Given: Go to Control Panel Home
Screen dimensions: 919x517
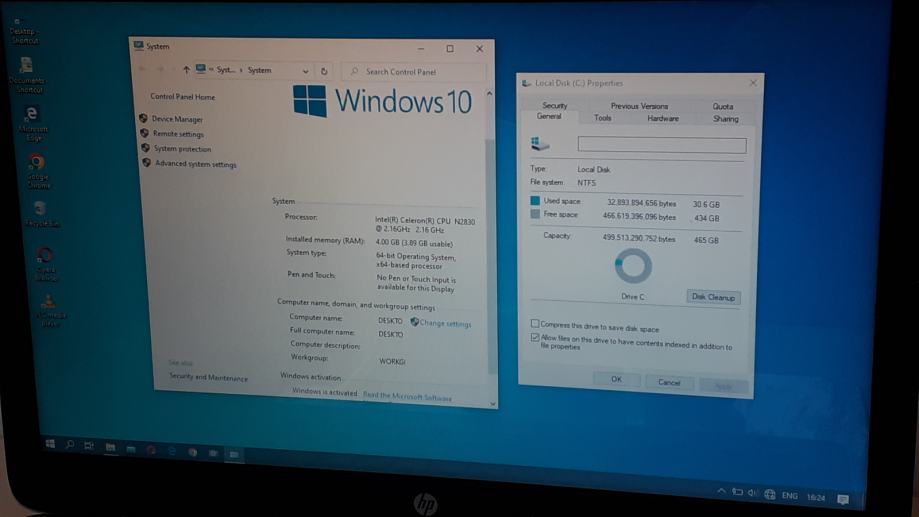Looking at the screenshot, I should tap(182, 97).
